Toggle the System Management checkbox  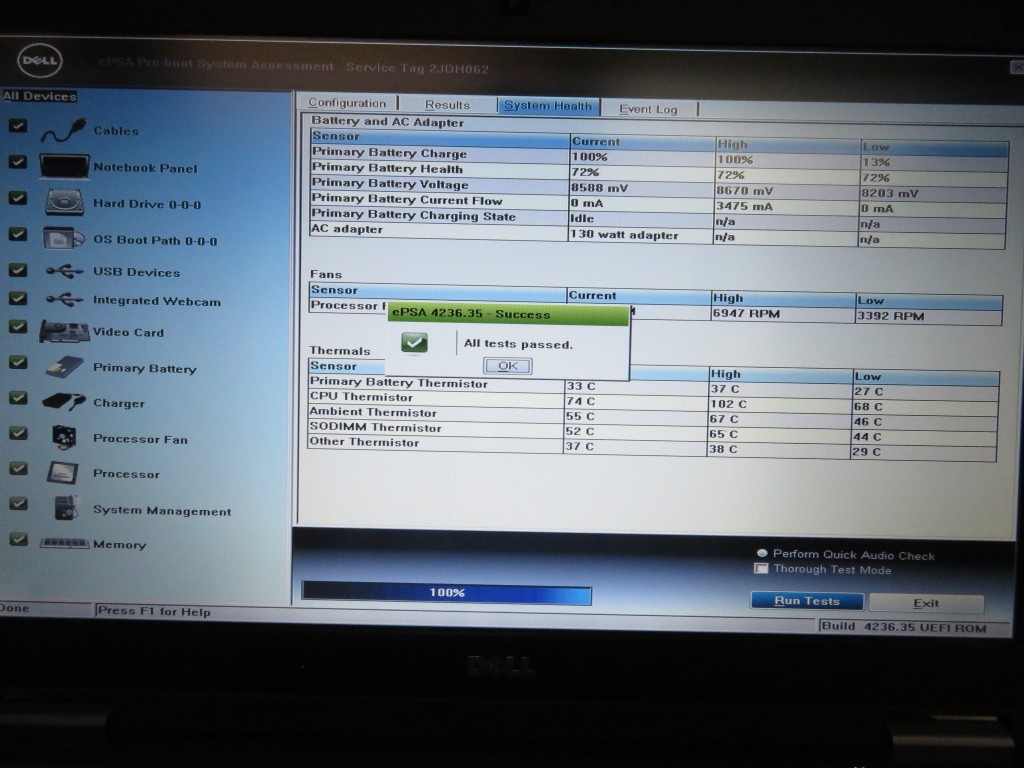18,504
